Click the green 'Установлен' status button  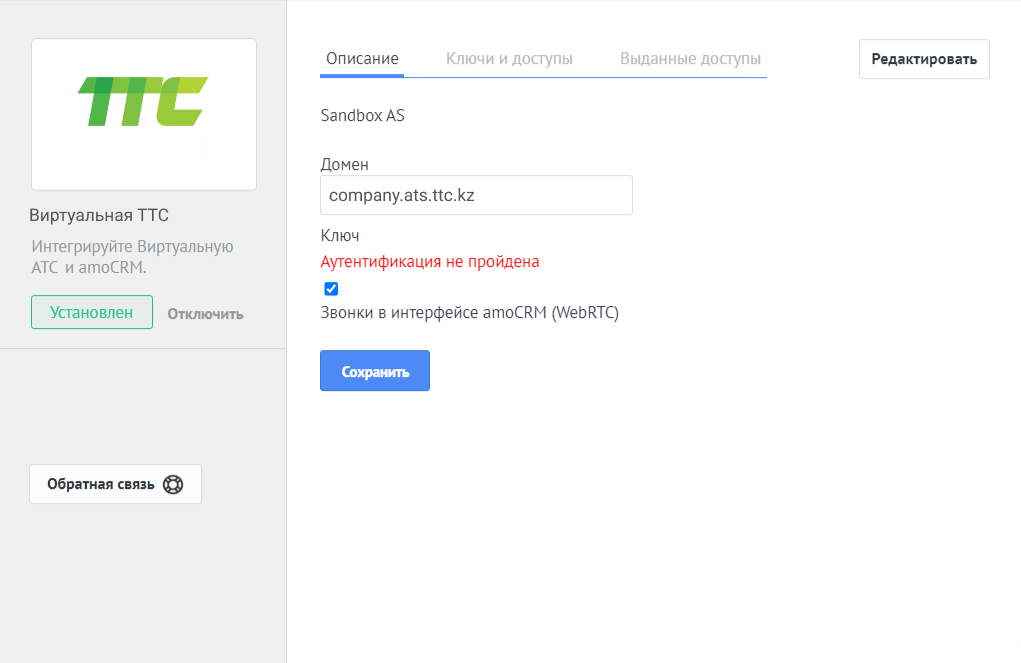[92, 312]
